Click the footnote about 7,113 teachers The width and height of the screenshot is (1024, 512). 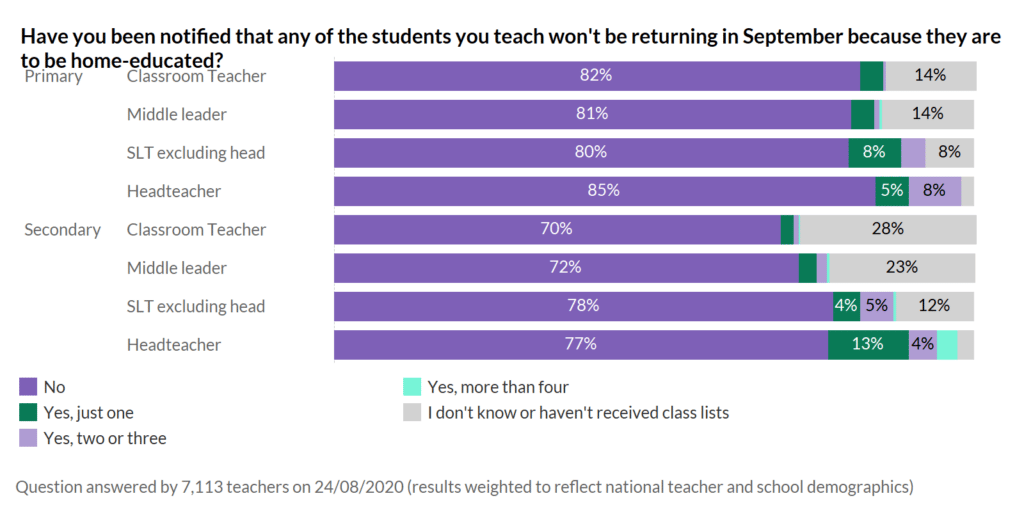(x=465, y=487)
